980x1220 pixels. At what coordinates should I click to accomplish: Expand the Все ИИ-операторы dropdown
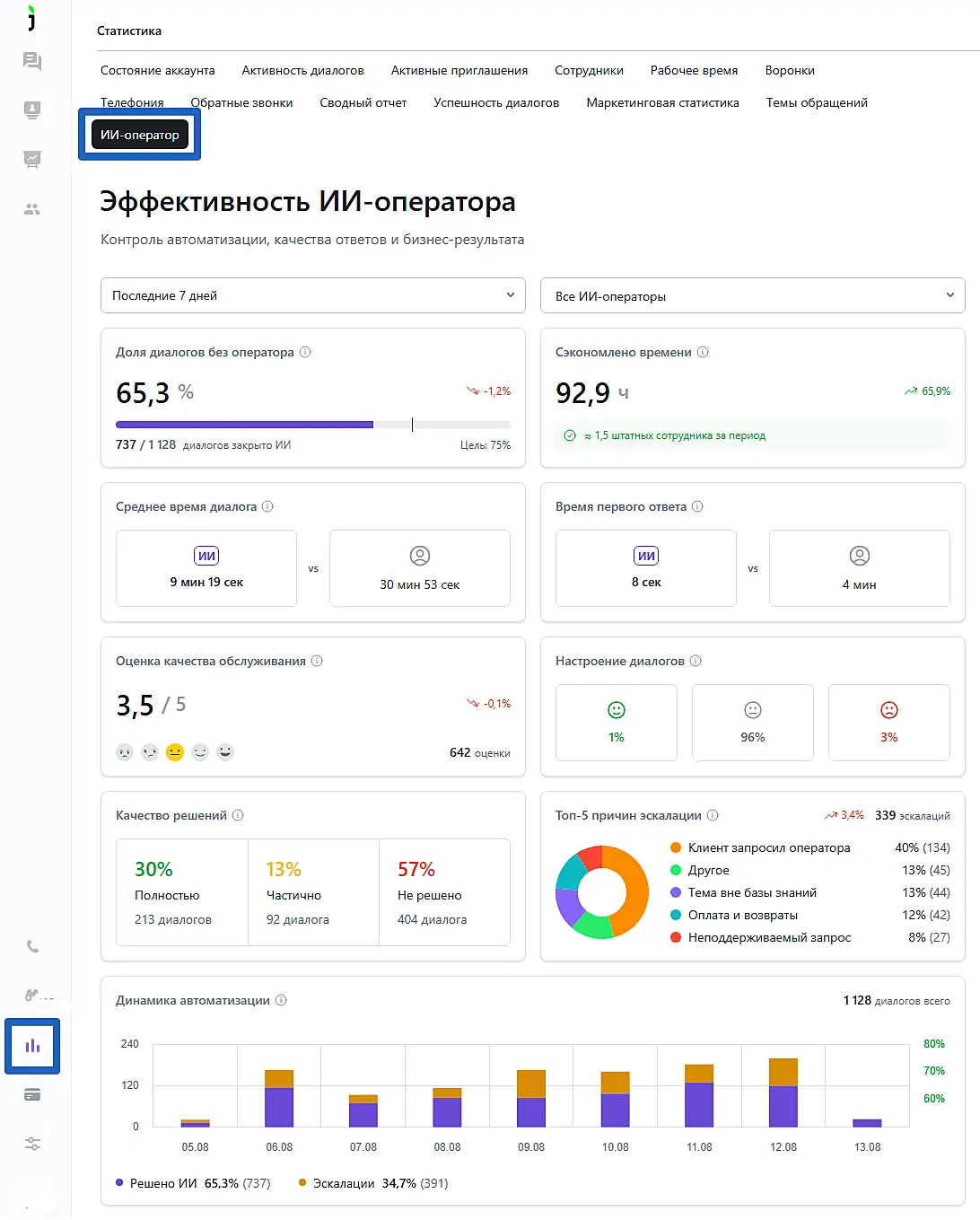point(752,295)
